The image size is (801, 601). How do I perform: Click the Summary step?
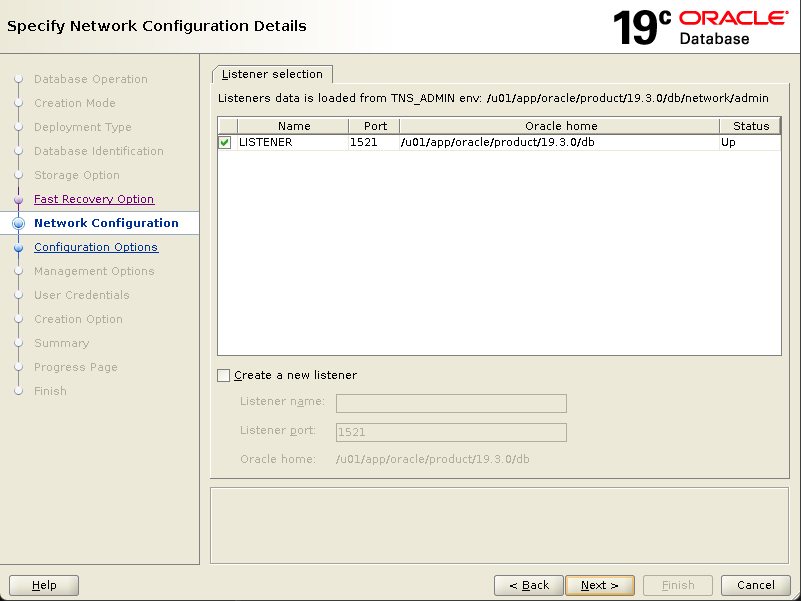tap(62, 343)
